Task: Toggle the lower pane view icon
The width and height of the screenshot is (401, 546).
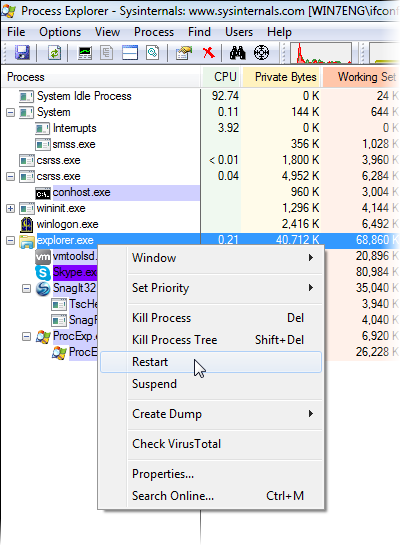Action: pos(130,53)
